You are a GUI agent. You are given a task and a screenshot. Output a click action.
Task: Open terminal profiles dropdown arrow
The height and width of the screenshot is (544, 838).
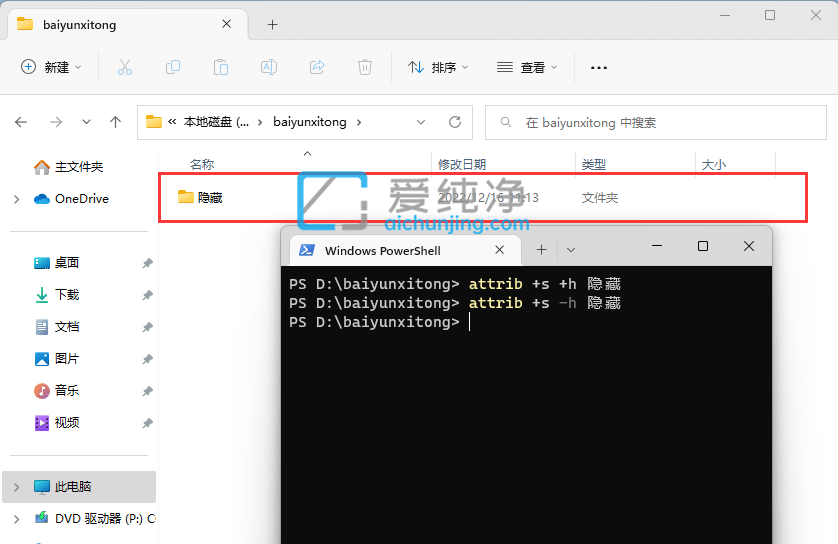571,250
